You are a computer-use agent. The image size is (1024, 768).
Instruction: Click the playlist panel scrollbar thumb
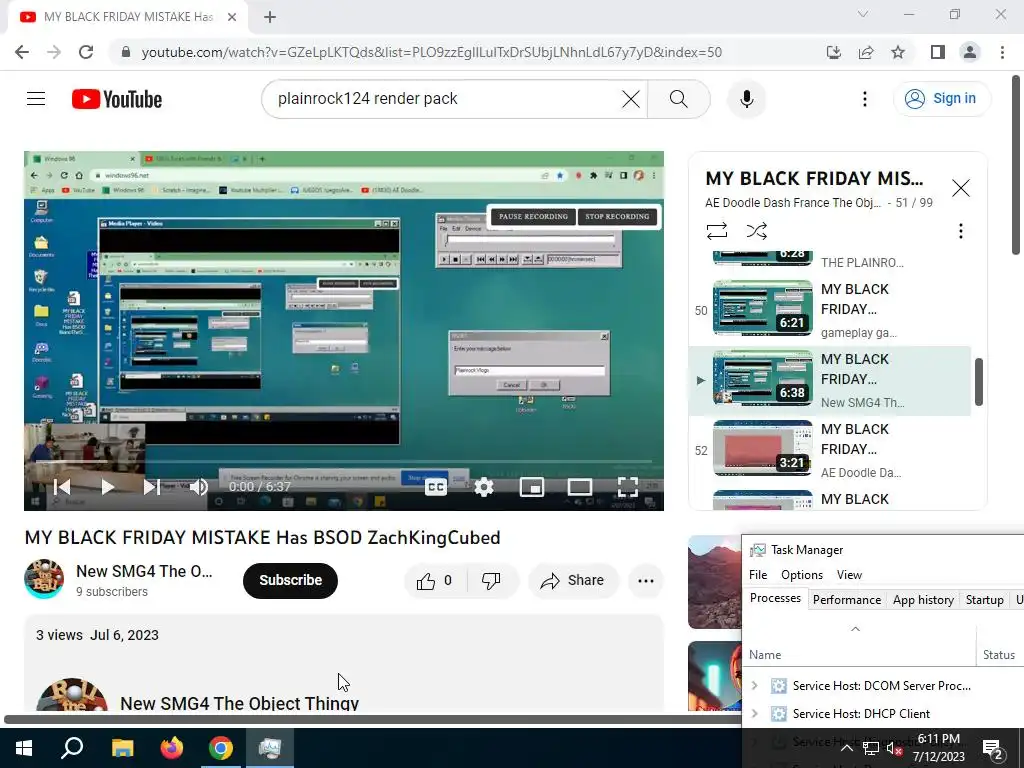978,382
